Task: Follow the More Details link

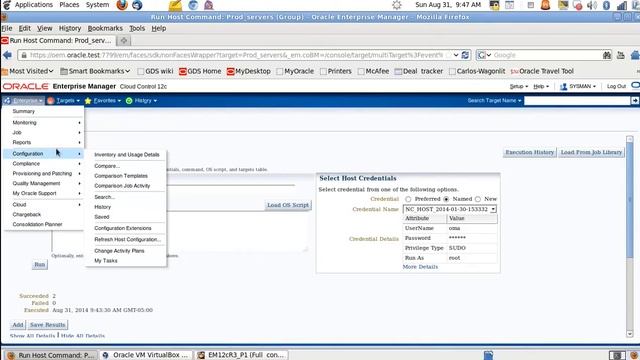Action: pyautogui.click(x=420, y=267)
